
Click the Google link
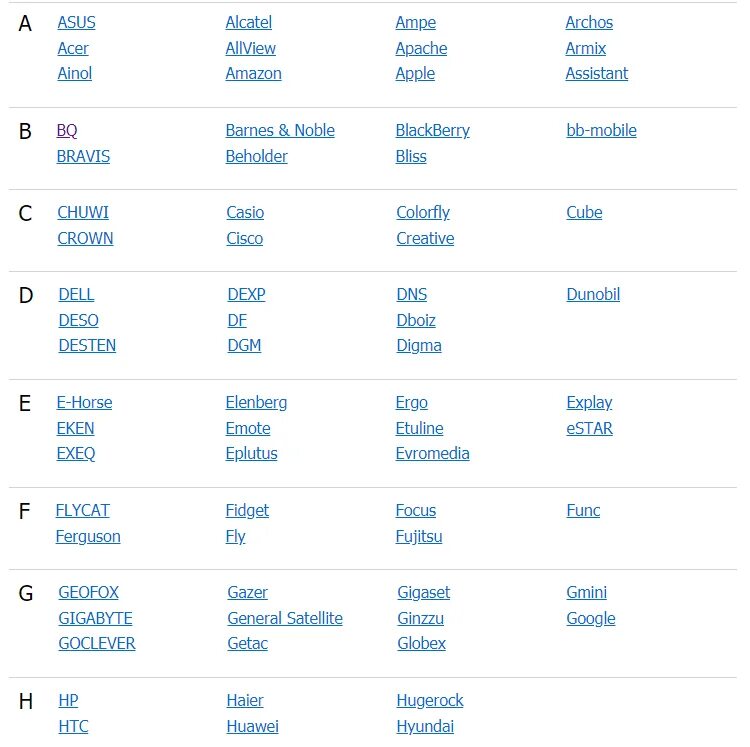point(590,618)
